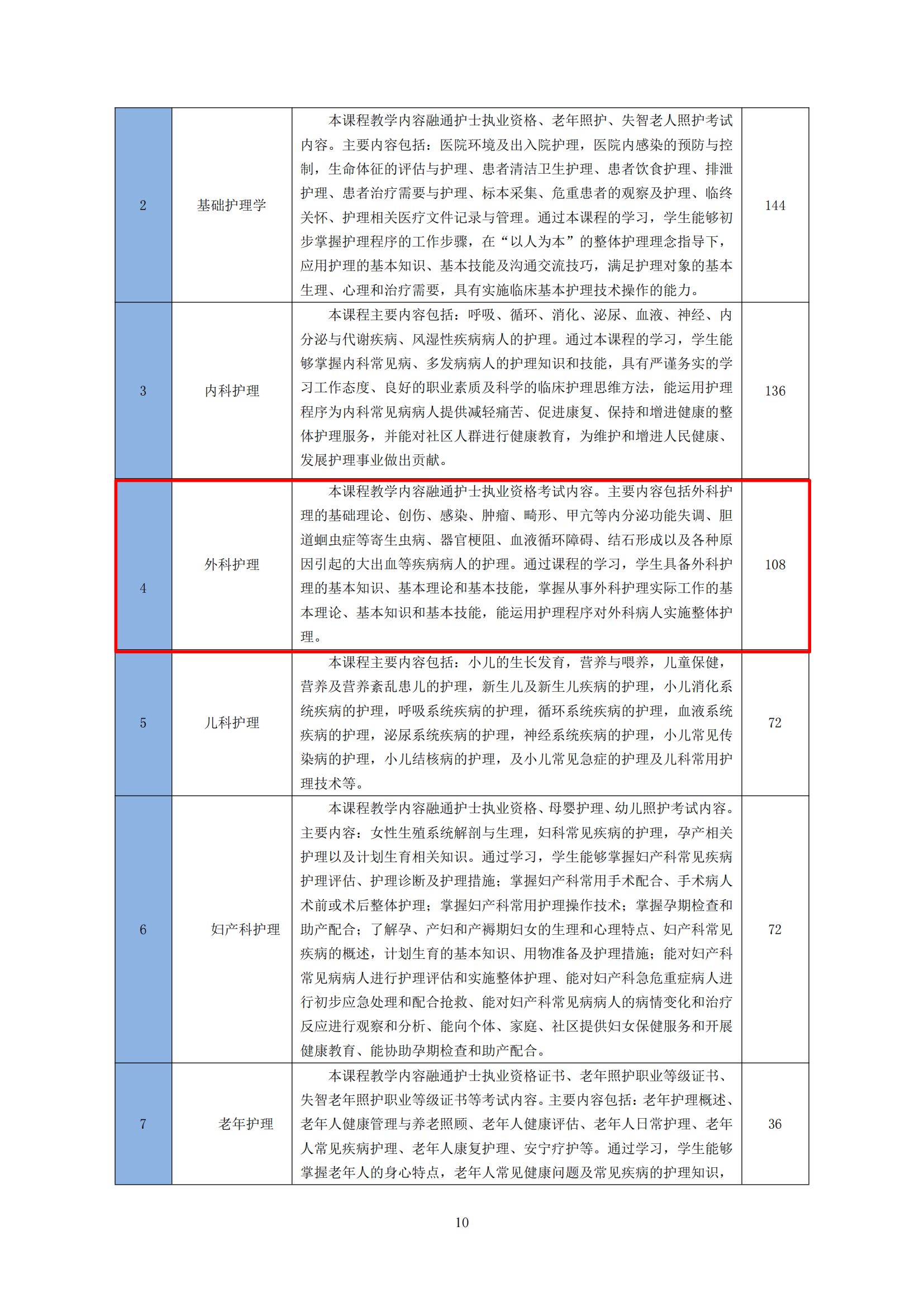
Task: Click the 108 hours value
Action: click(774, 564)
